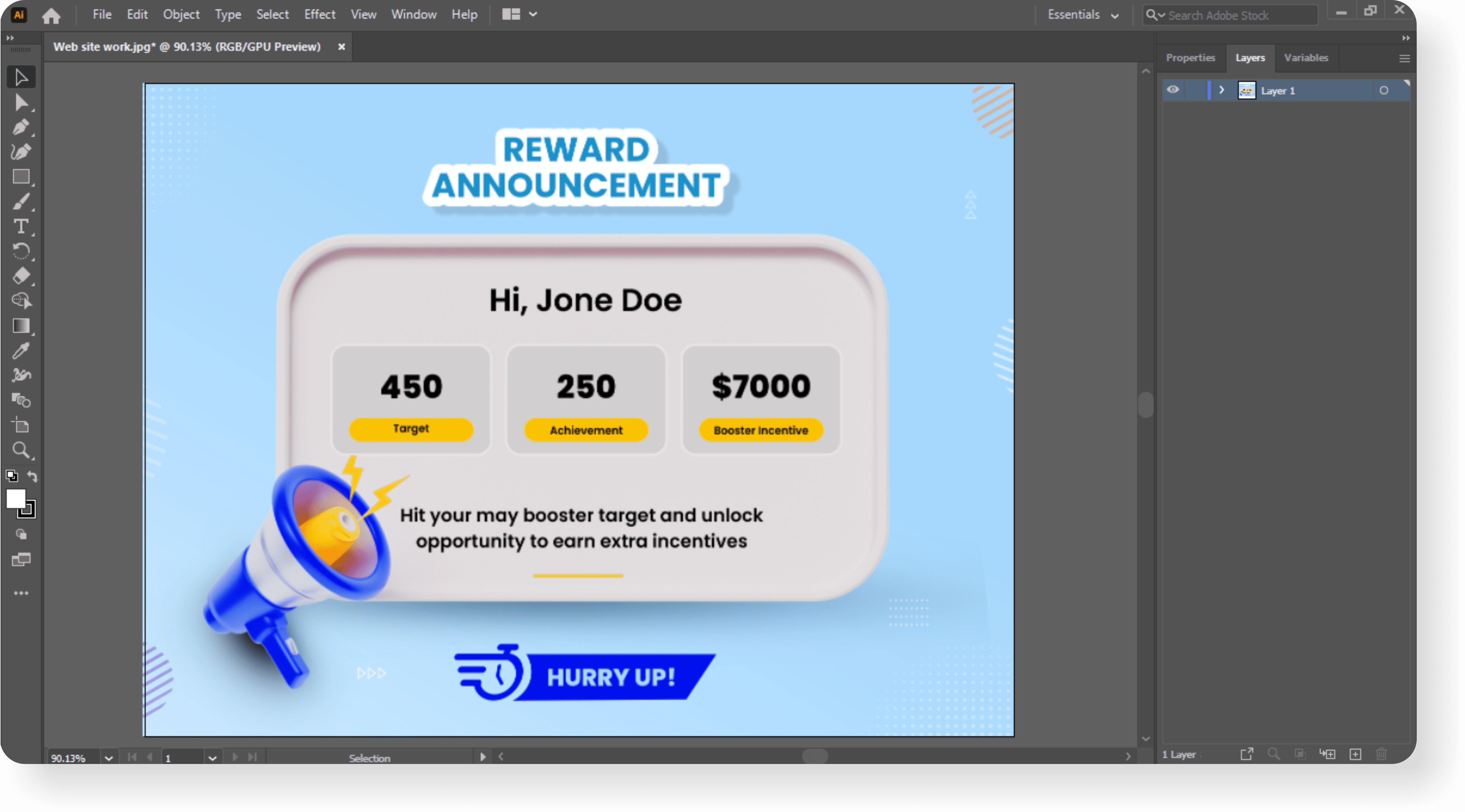The width and height of the screenshot is (1465, 812).
Task: Open the Help menu
Action: pos(464,14)
